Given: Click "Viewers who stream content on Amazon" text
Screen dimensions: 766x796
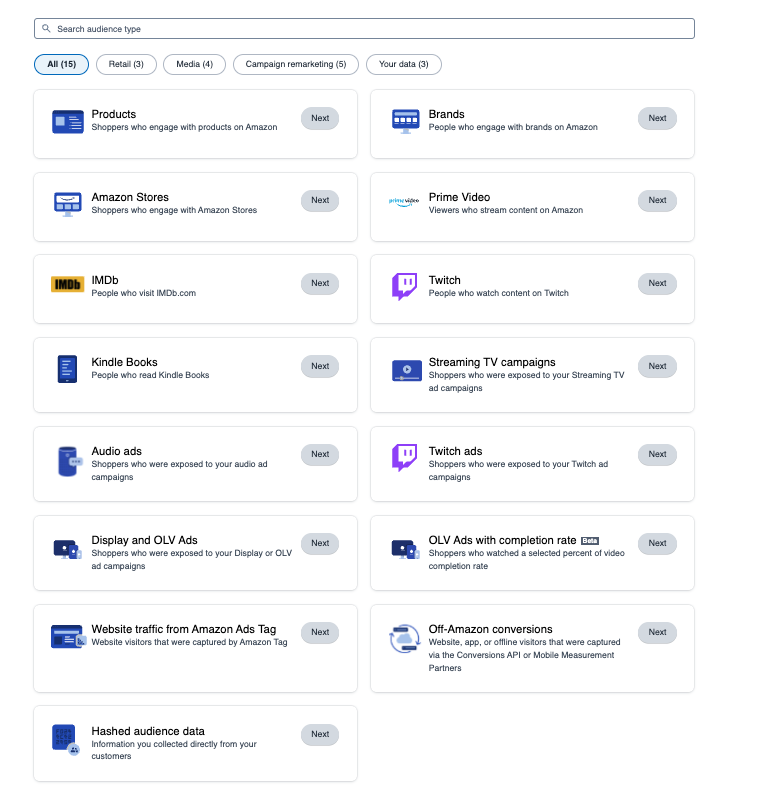Looking at the screenshot, I should [x=506, y=210].
